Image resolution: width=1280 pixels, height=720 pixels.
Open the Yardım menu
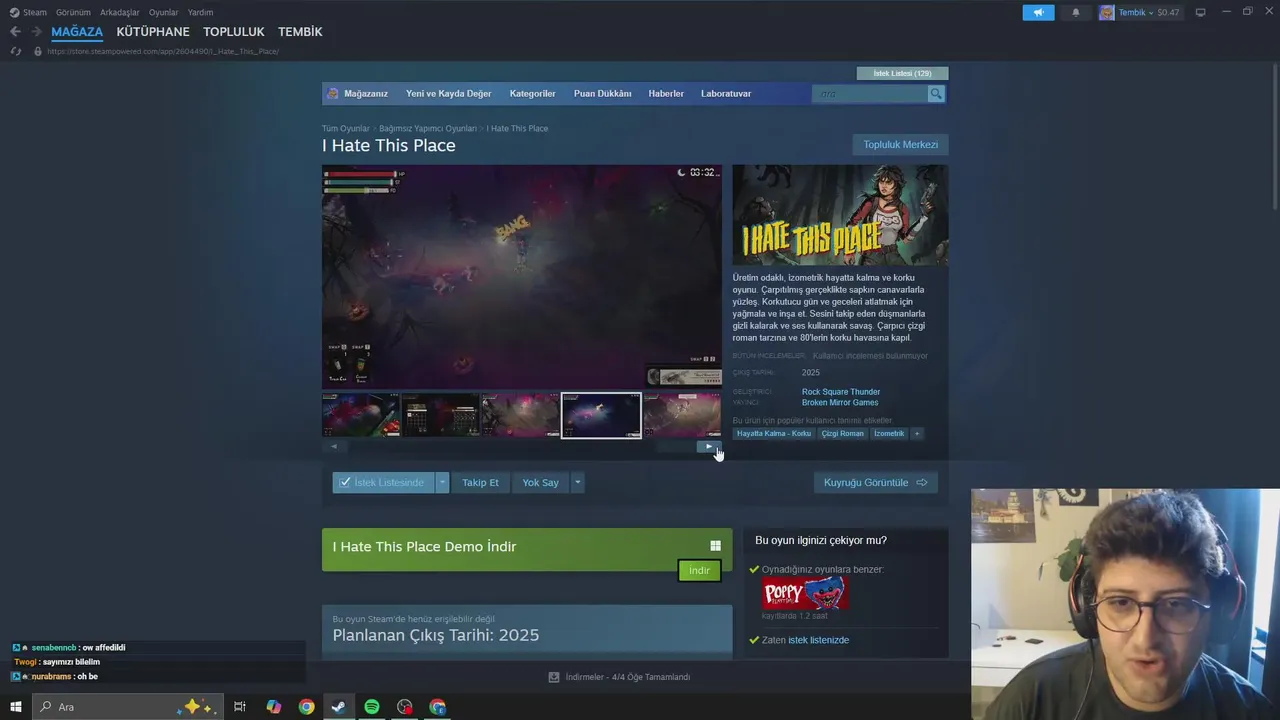pyautogui.click(x=200, y=12)
